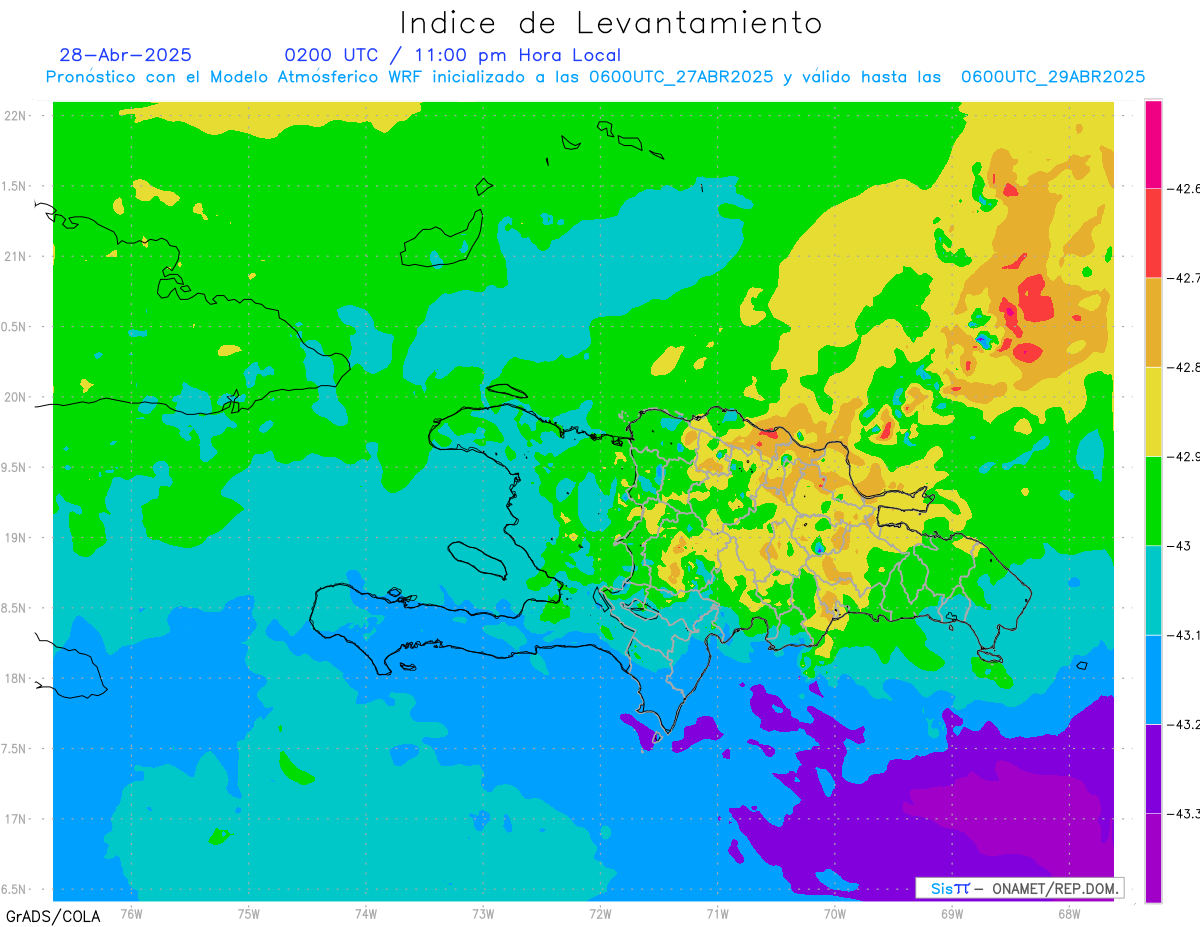Click the violet swatch at the colorbar bottom

[x=1153, y=857]
